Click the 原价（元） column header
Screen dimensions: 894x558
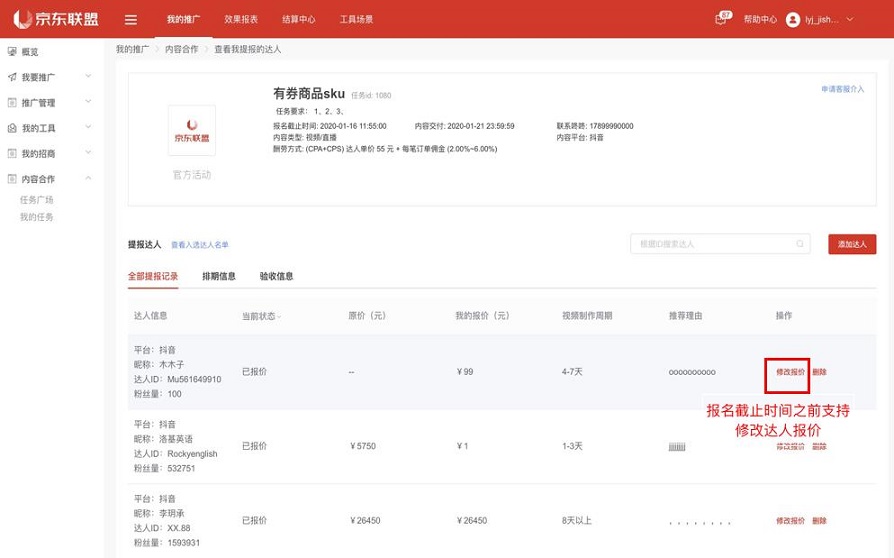click(367, 316)
